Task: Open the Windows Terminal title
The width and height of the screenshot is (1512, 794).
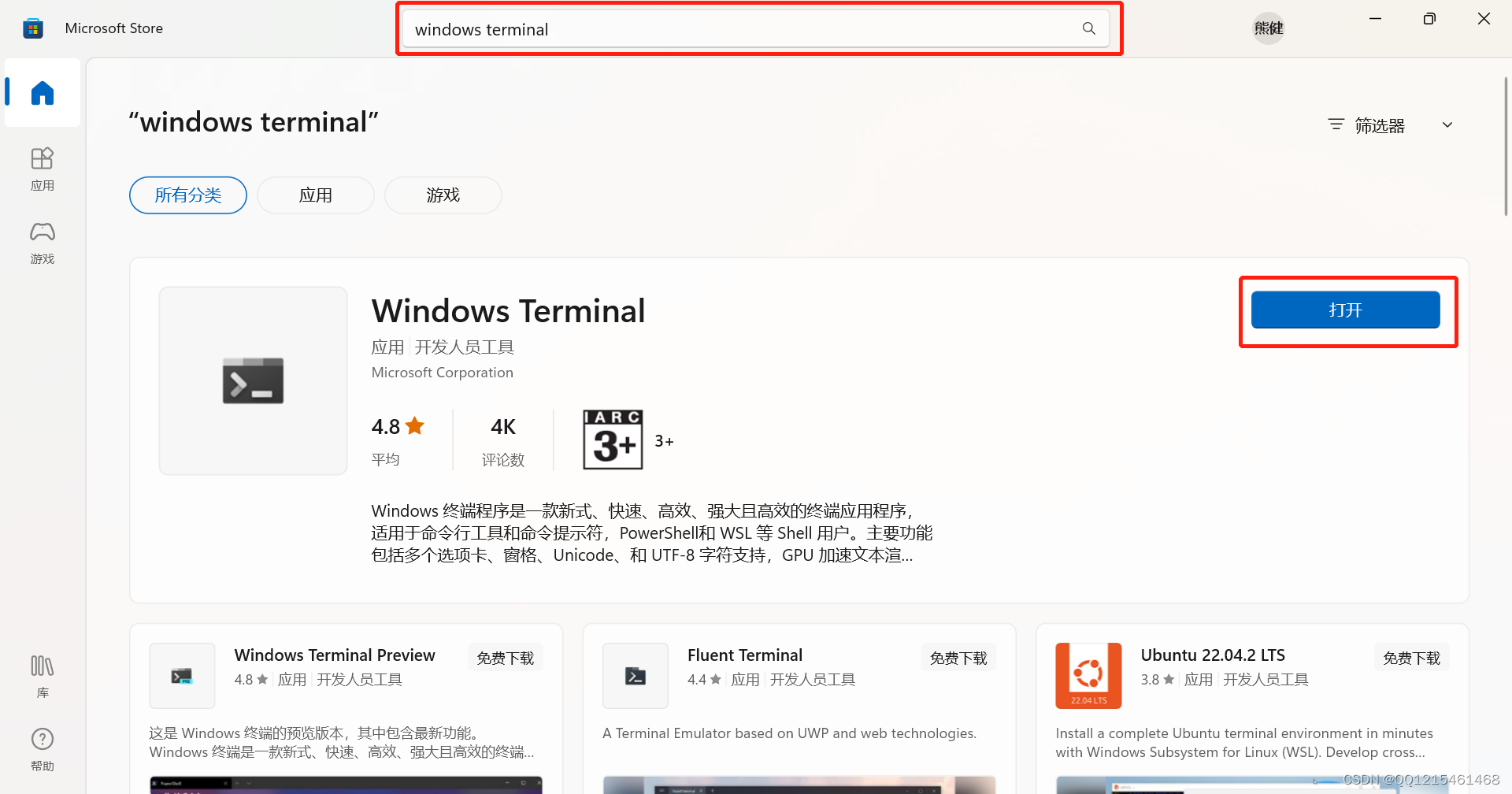Action: coord(509,311)
